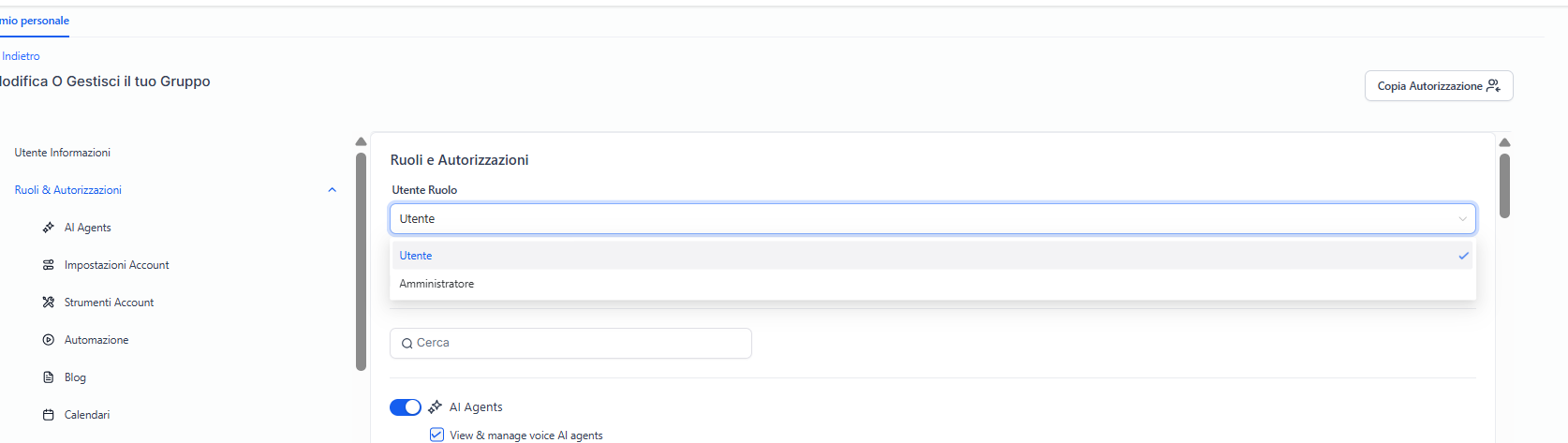The height and width of the screenshot is (443, 1568).
Task: Go back with the Indietro link
Action: (x=21, y=56)
